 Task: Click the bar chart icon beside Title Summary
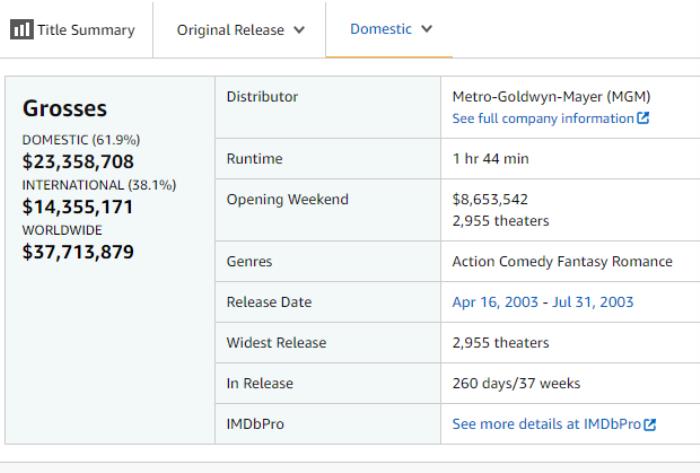(x=21, y=30)
